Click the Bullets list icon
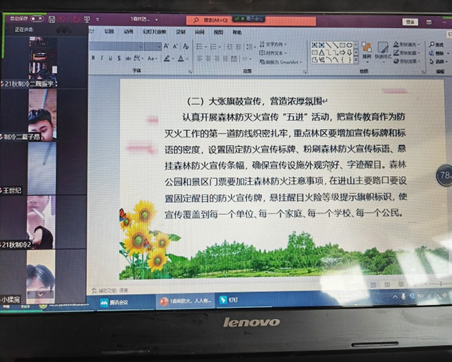 click(199, 47)
